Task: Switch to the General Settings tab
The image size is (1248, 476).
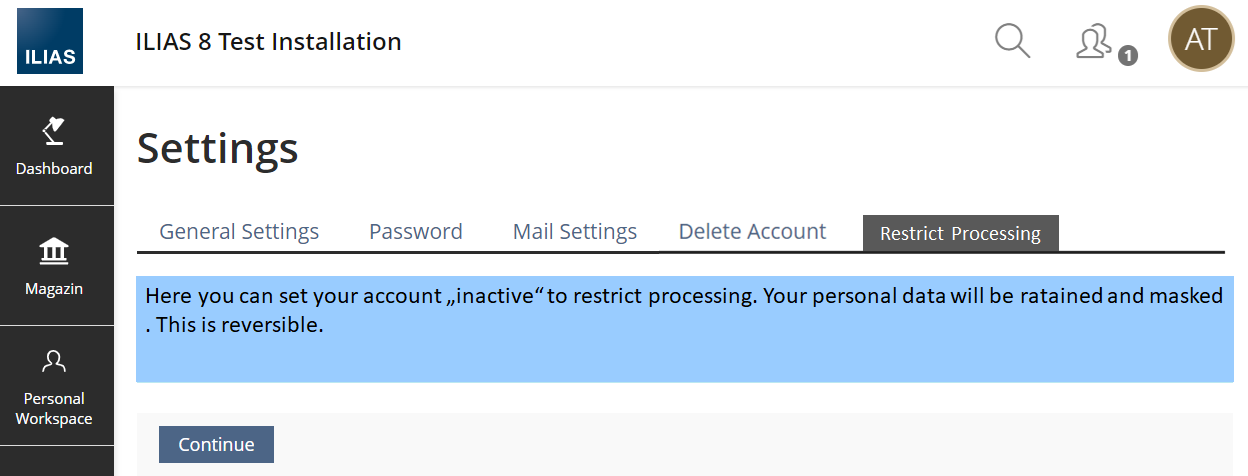Action: tap(239, 232)
